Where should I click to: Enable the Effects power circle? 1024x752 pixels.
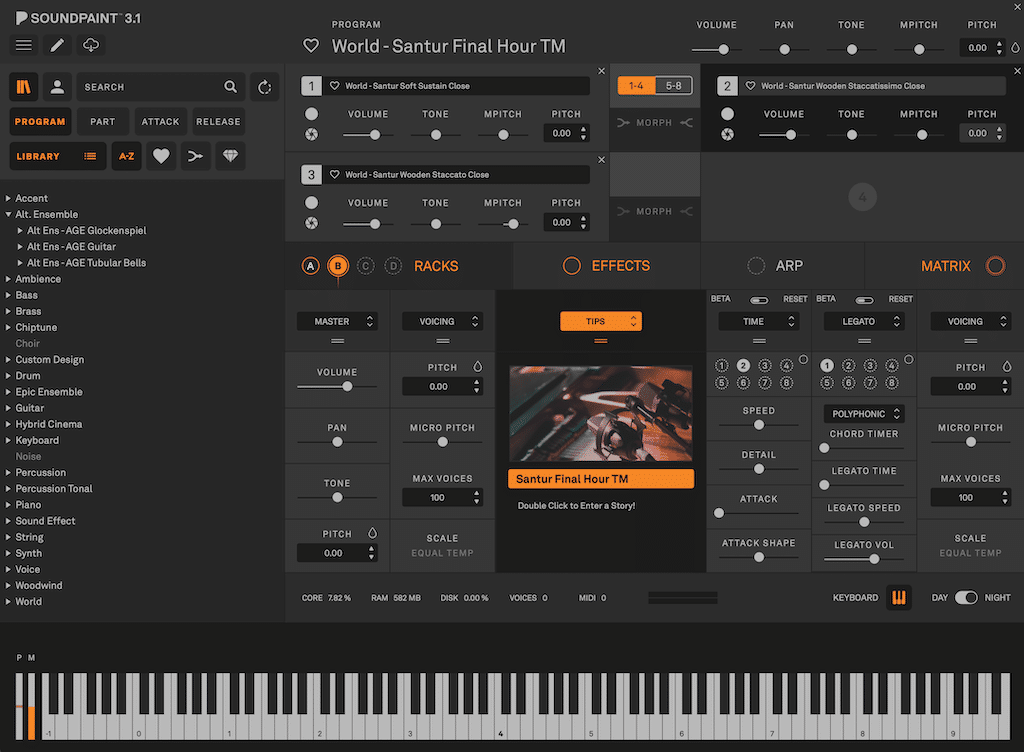pos(571,266)
